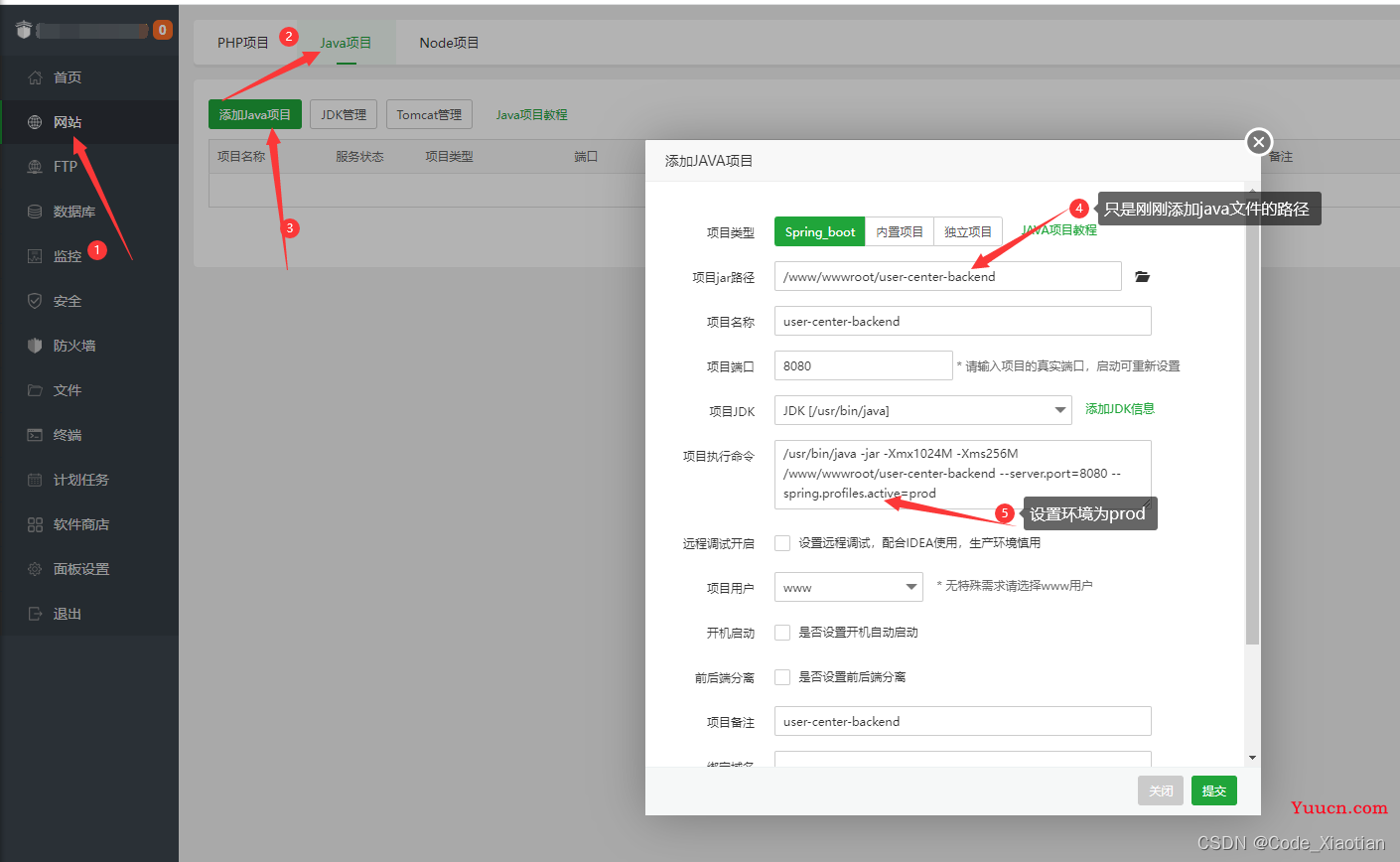Select the 独立项目 project type
The width and height of the screenshot is (1400, 862).
pyautogui.click(x=968, y=231)
